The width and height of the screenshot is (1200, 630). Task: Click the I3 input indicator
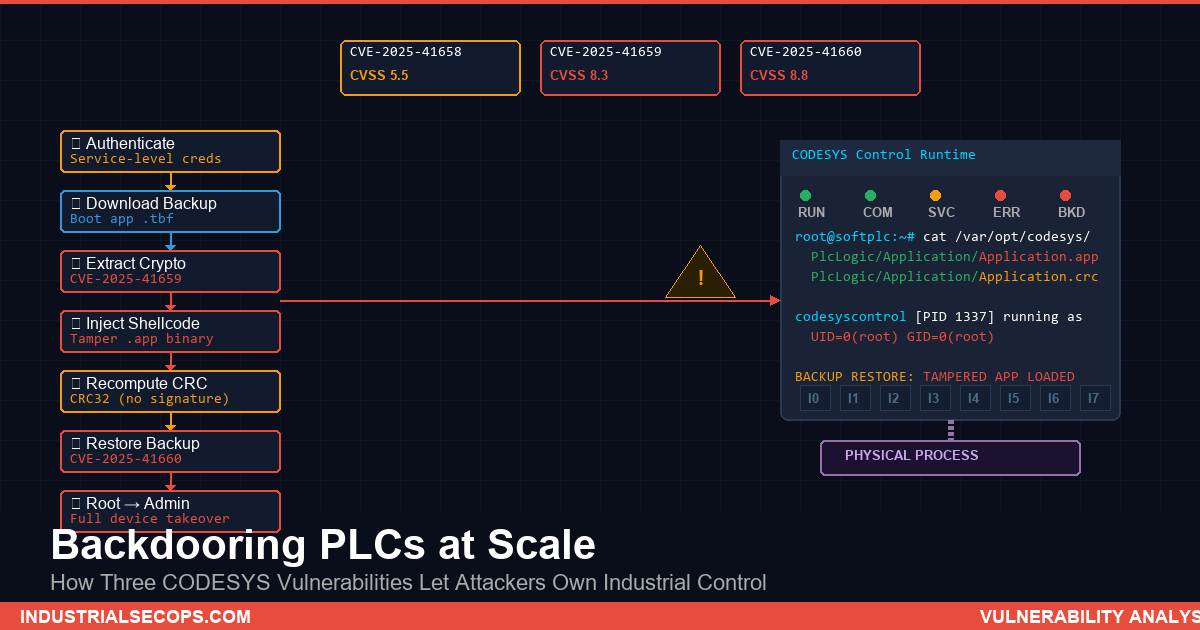[x=935, y=398]
